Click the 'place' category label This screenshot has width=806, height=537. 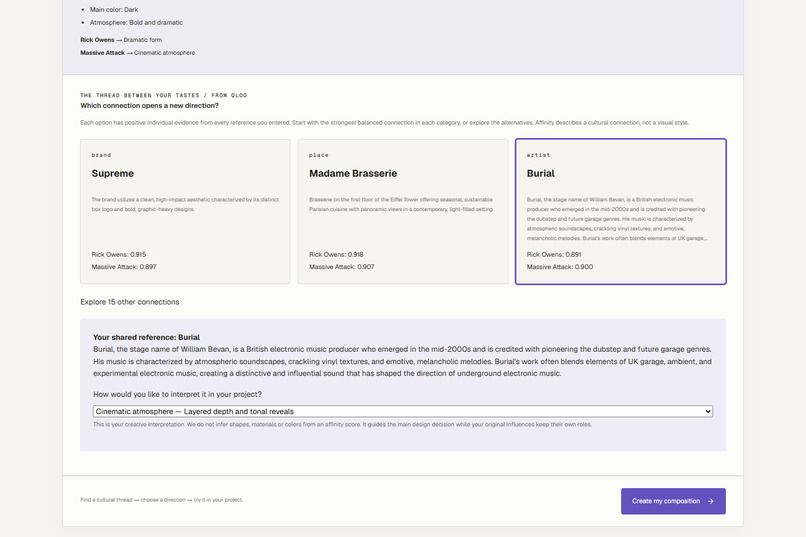[319, 155]
